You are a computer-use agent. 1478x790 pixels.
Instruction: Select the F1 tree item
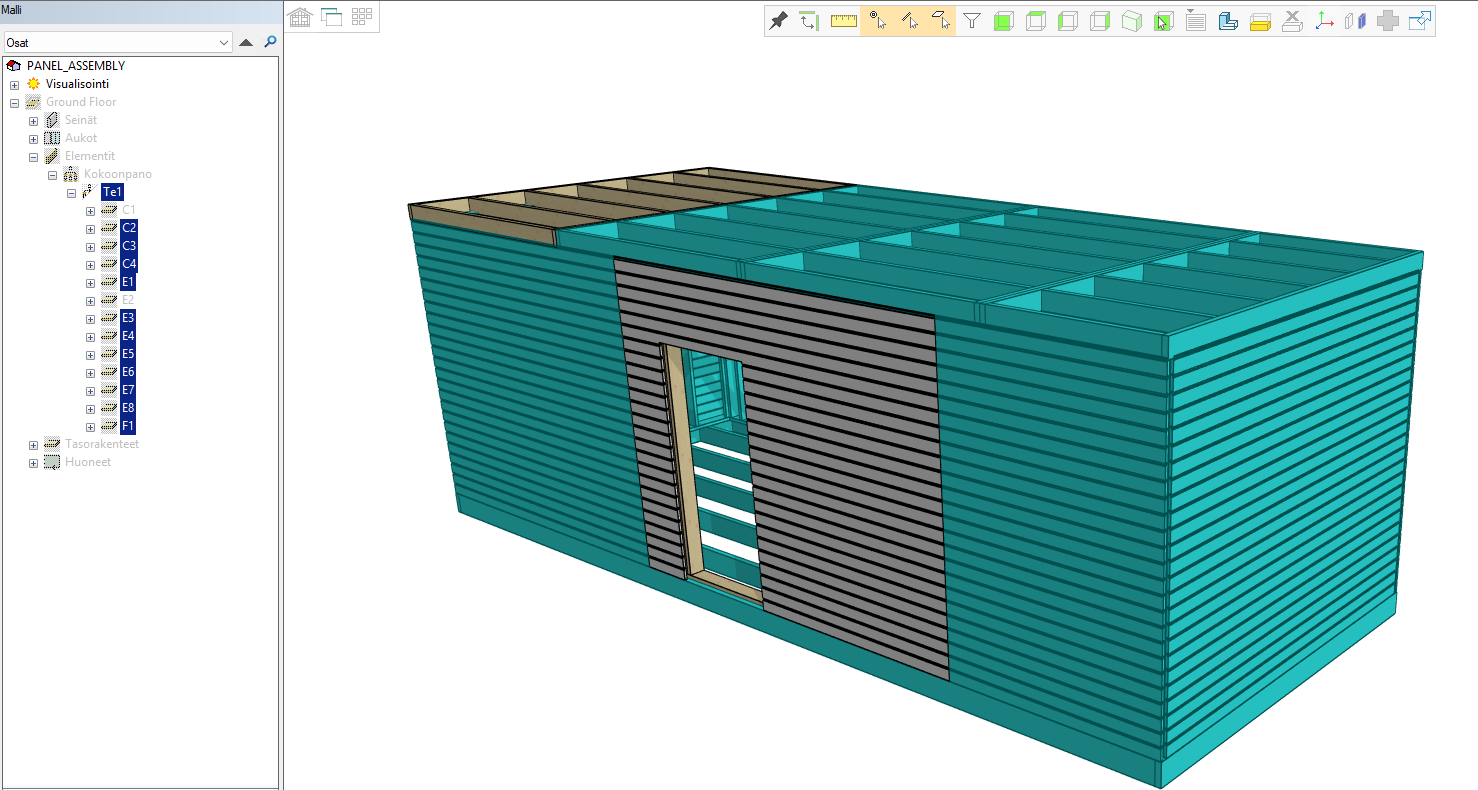[x=128, y=426]
